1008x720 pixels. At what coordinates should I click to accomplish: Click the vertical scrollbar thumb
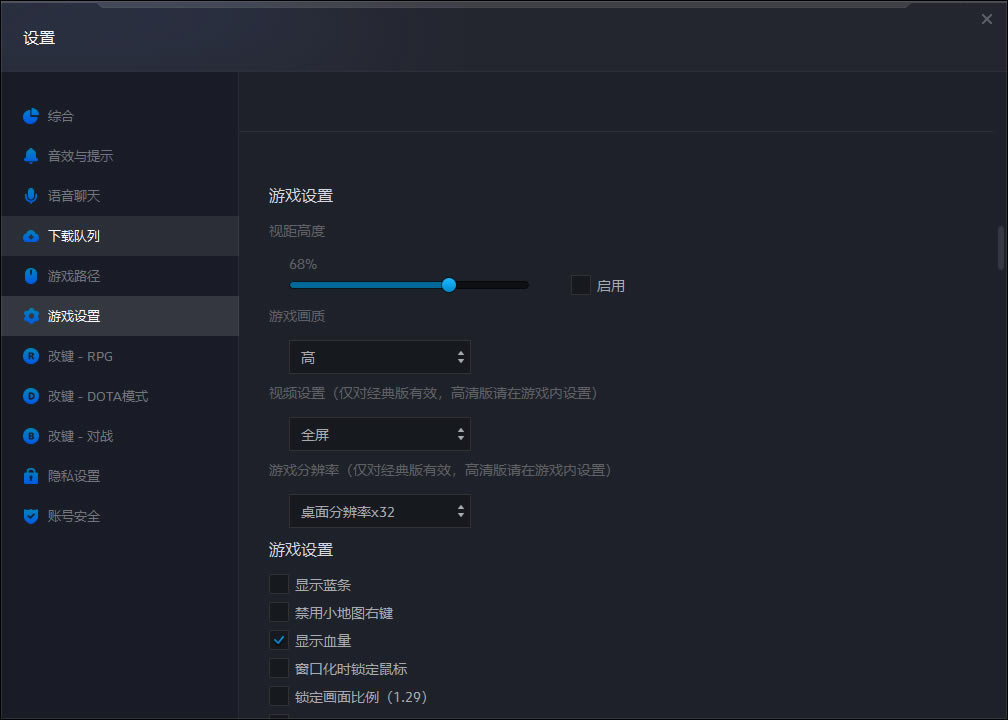click(x=1000, y=248)
